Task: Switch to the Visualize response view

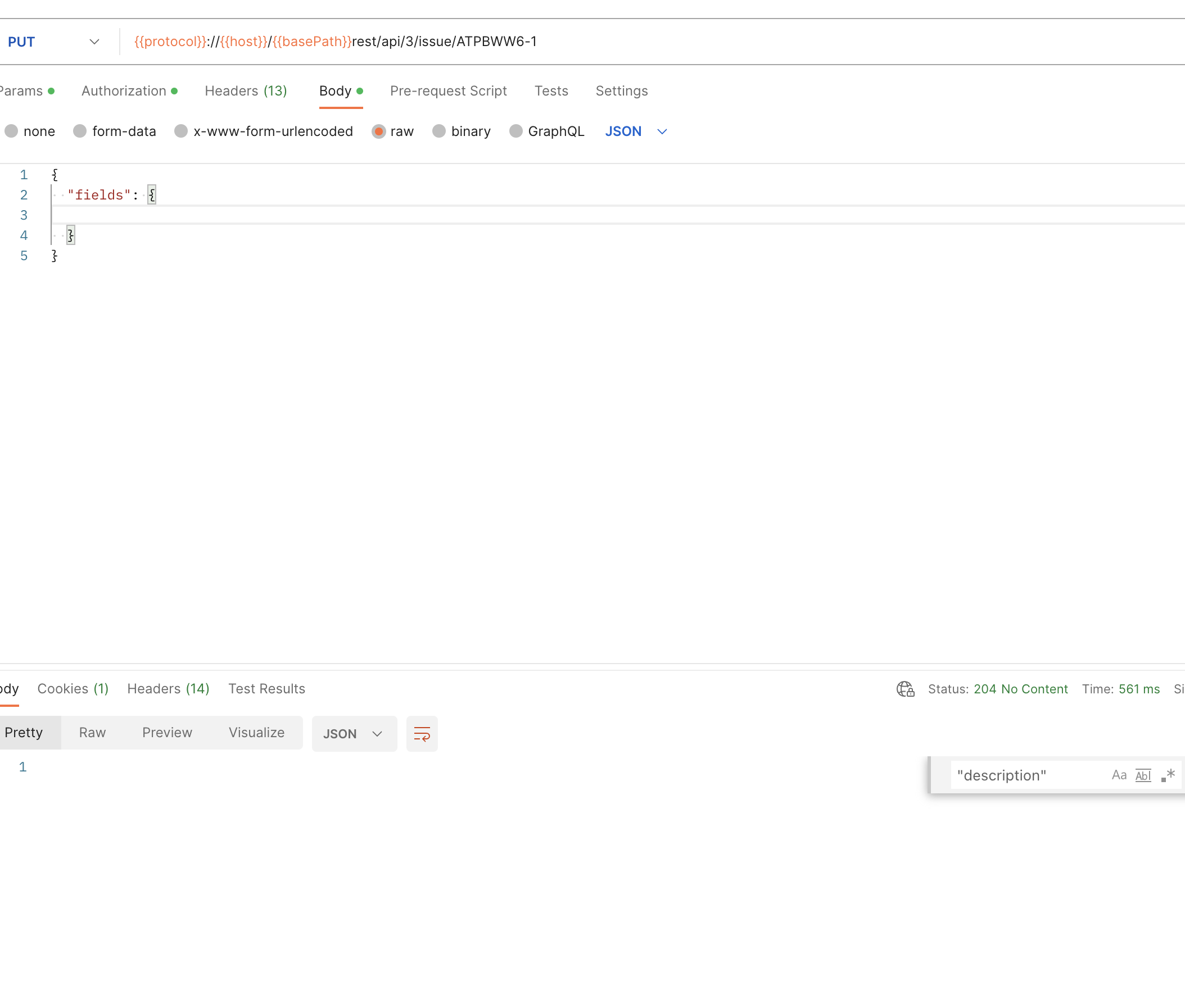Action: tap(256, 733)
